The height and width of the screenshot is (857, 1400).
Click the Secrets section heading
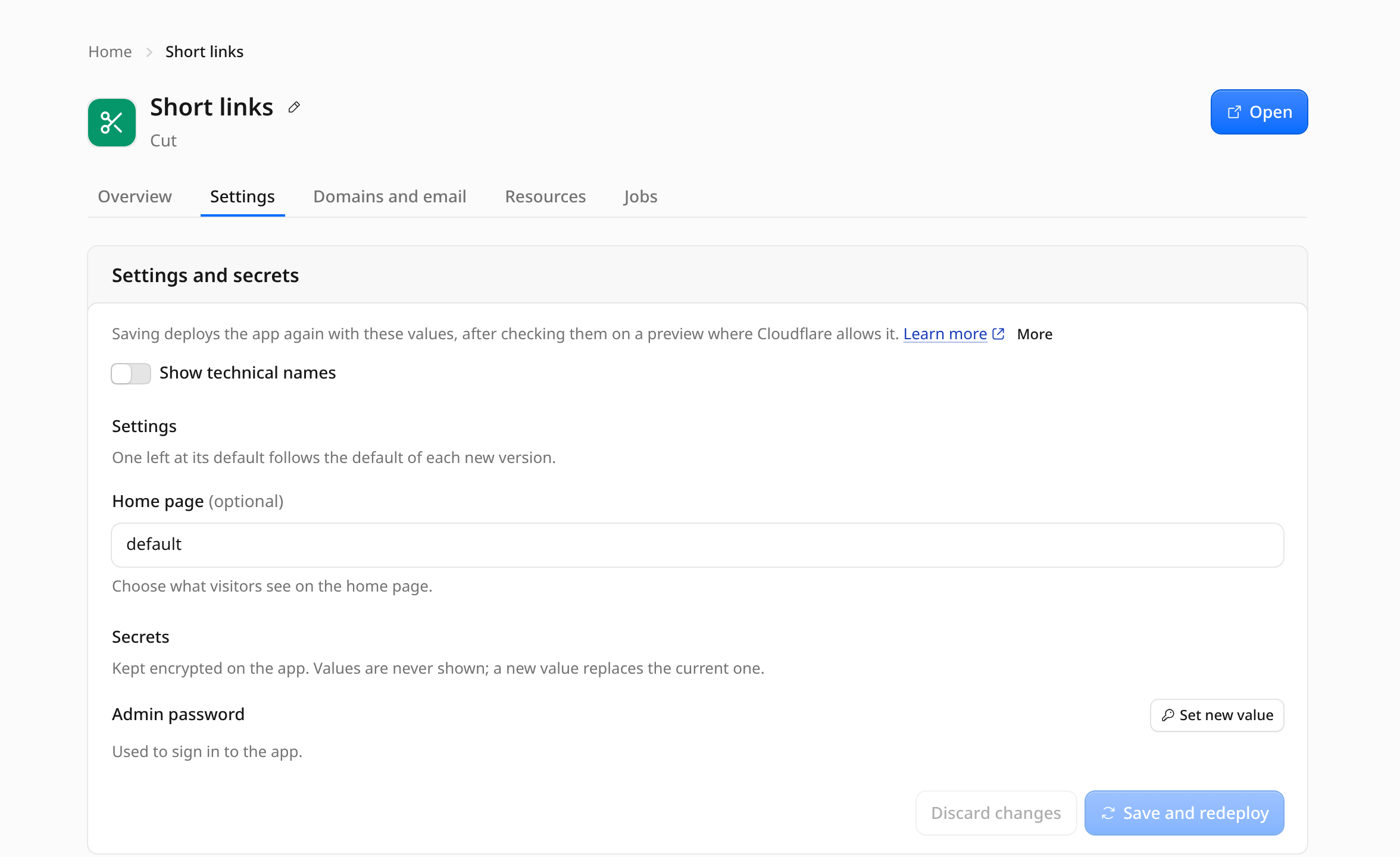click(140, 637)
